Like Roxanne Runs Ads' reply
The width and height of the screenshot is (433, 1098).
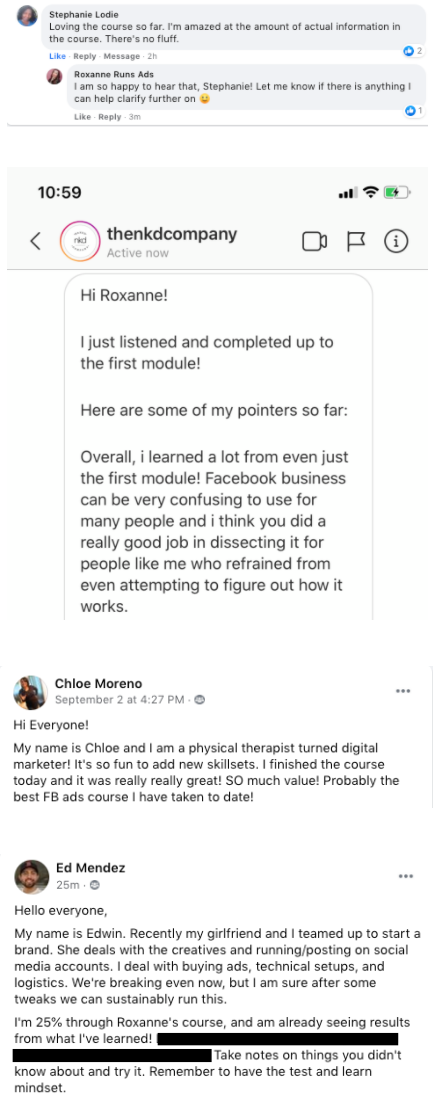(82, 116)
